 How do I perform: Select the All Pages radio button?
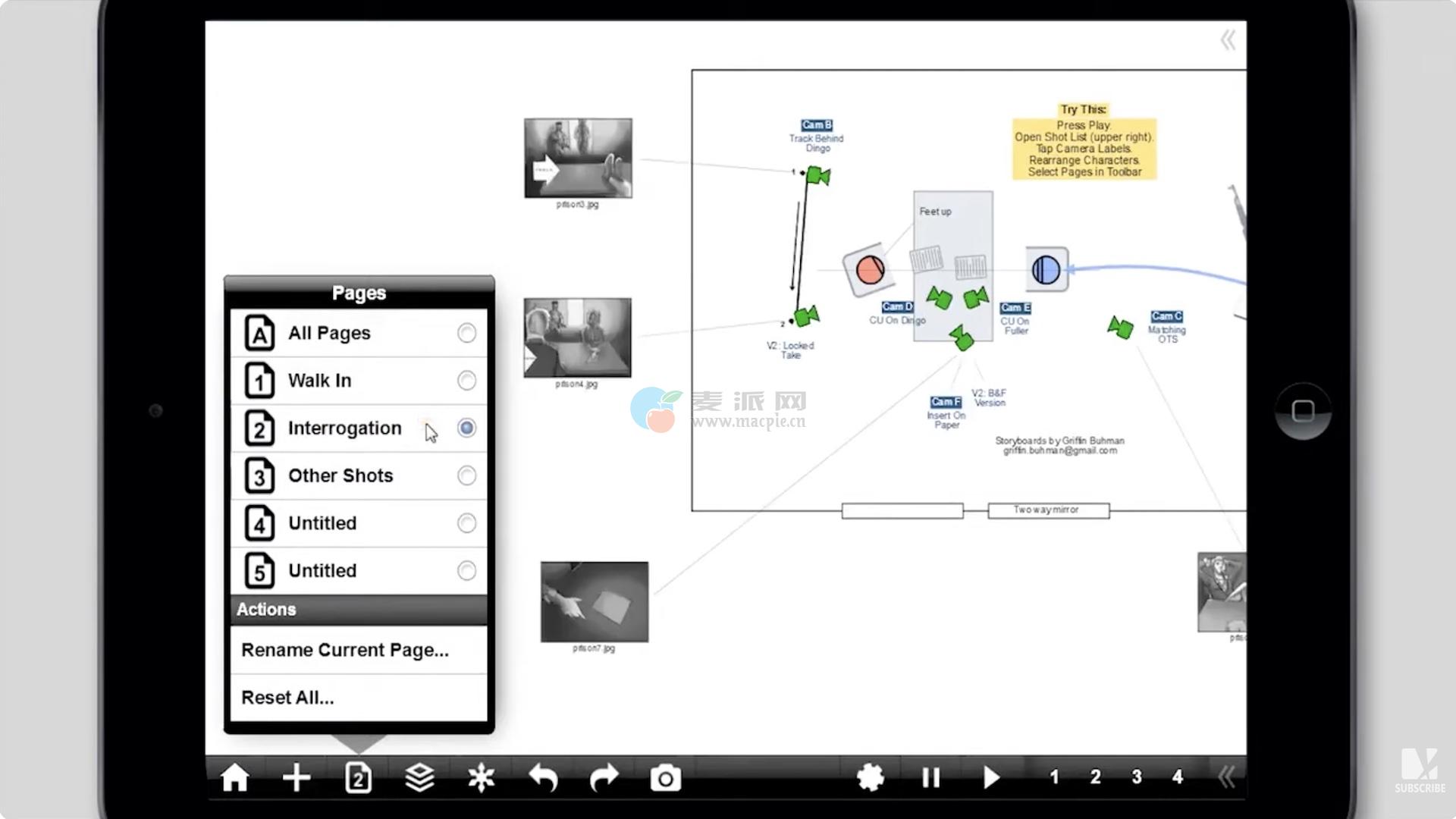pos(466,333)
